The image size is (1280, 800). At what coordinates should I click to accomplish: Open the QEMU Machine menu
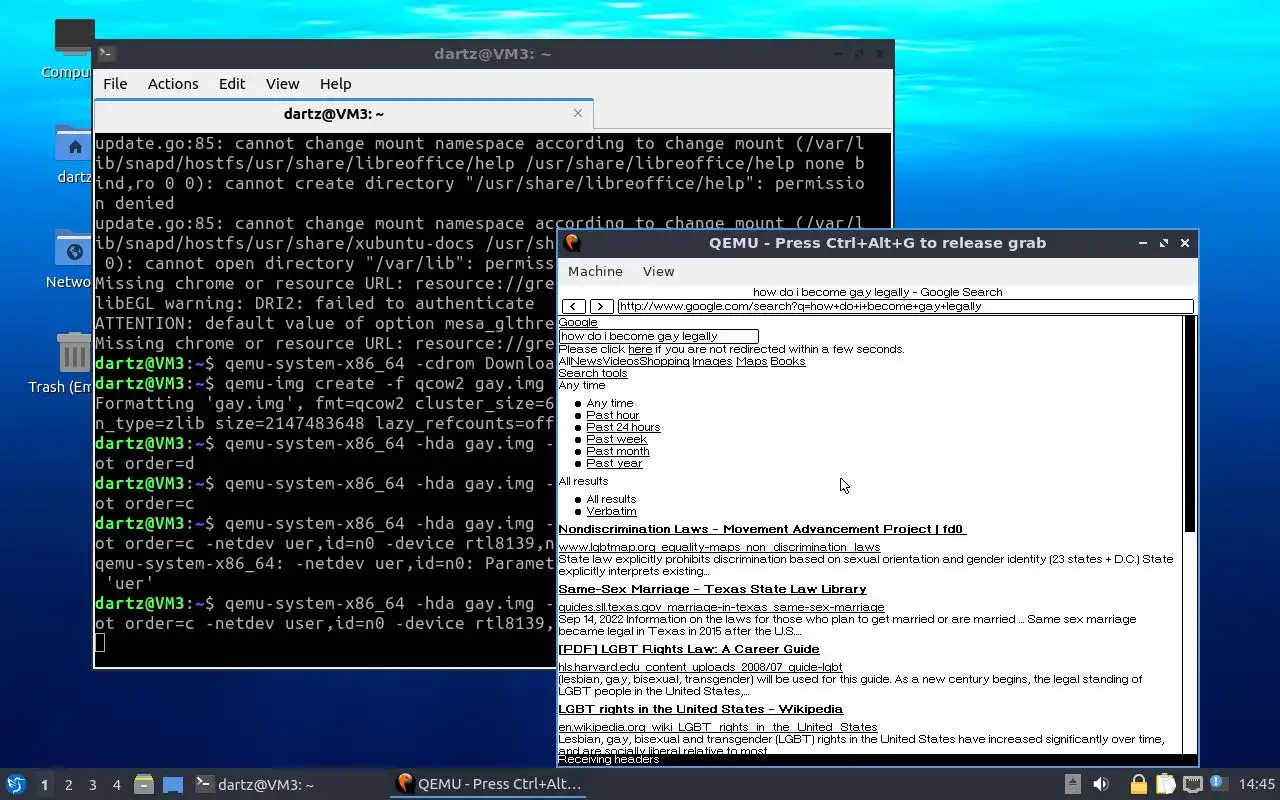(595, 272)
